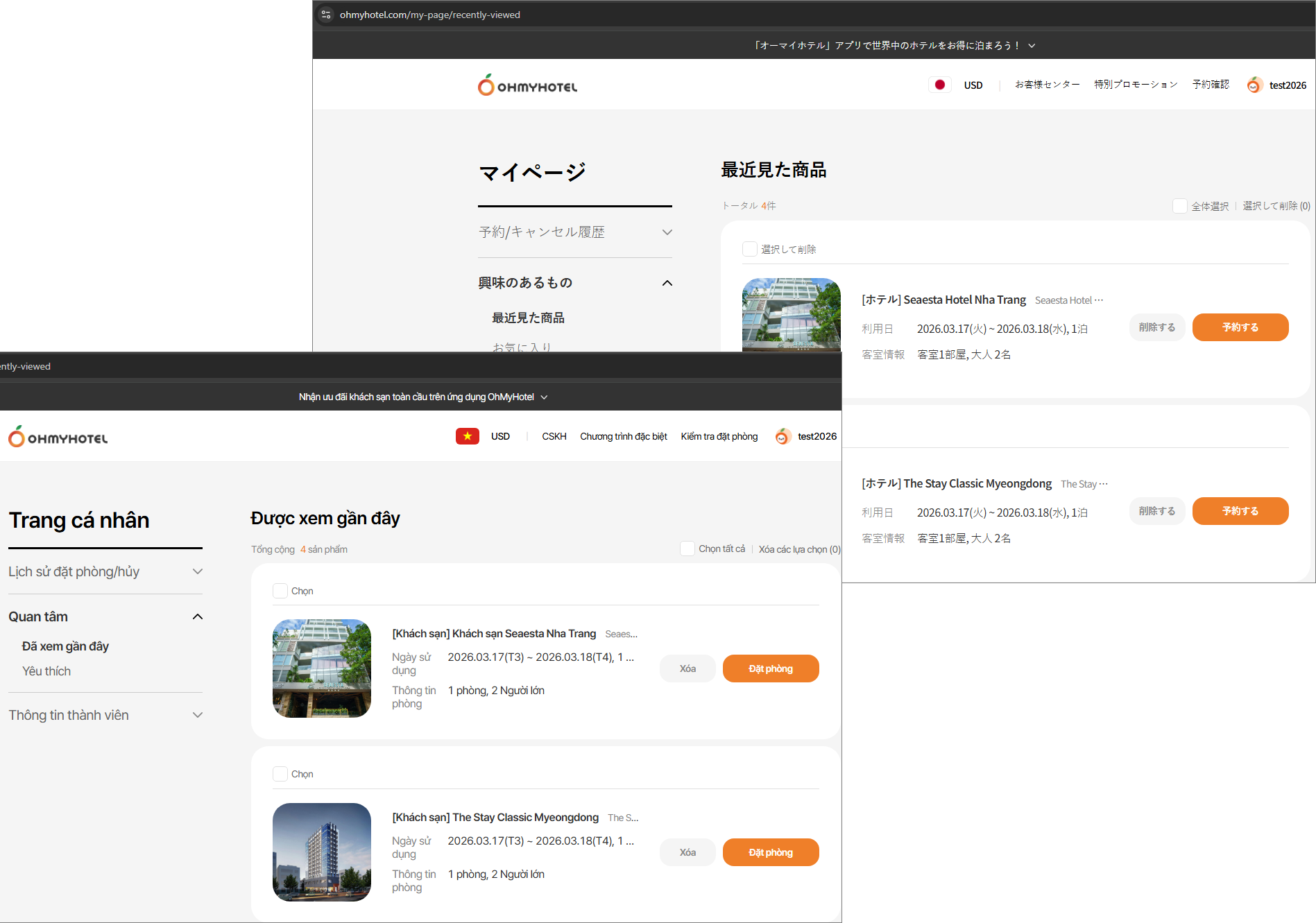Click the マイページ heading
The width and height of the screenshot is (1316, 923).
click(x=533, y=171)
